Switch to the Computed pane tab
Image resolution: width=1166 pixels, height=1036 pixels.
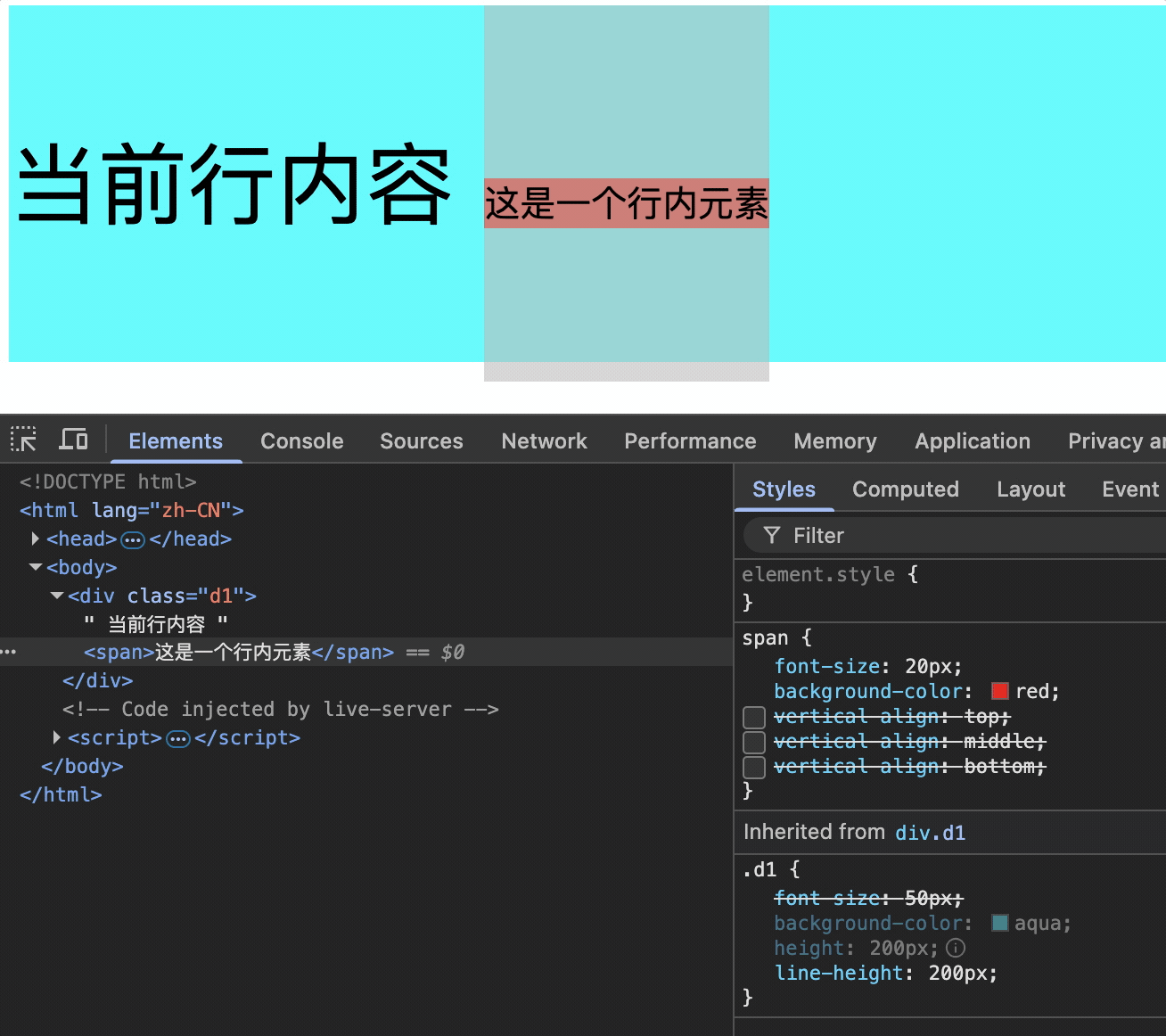tap(906, 489)
